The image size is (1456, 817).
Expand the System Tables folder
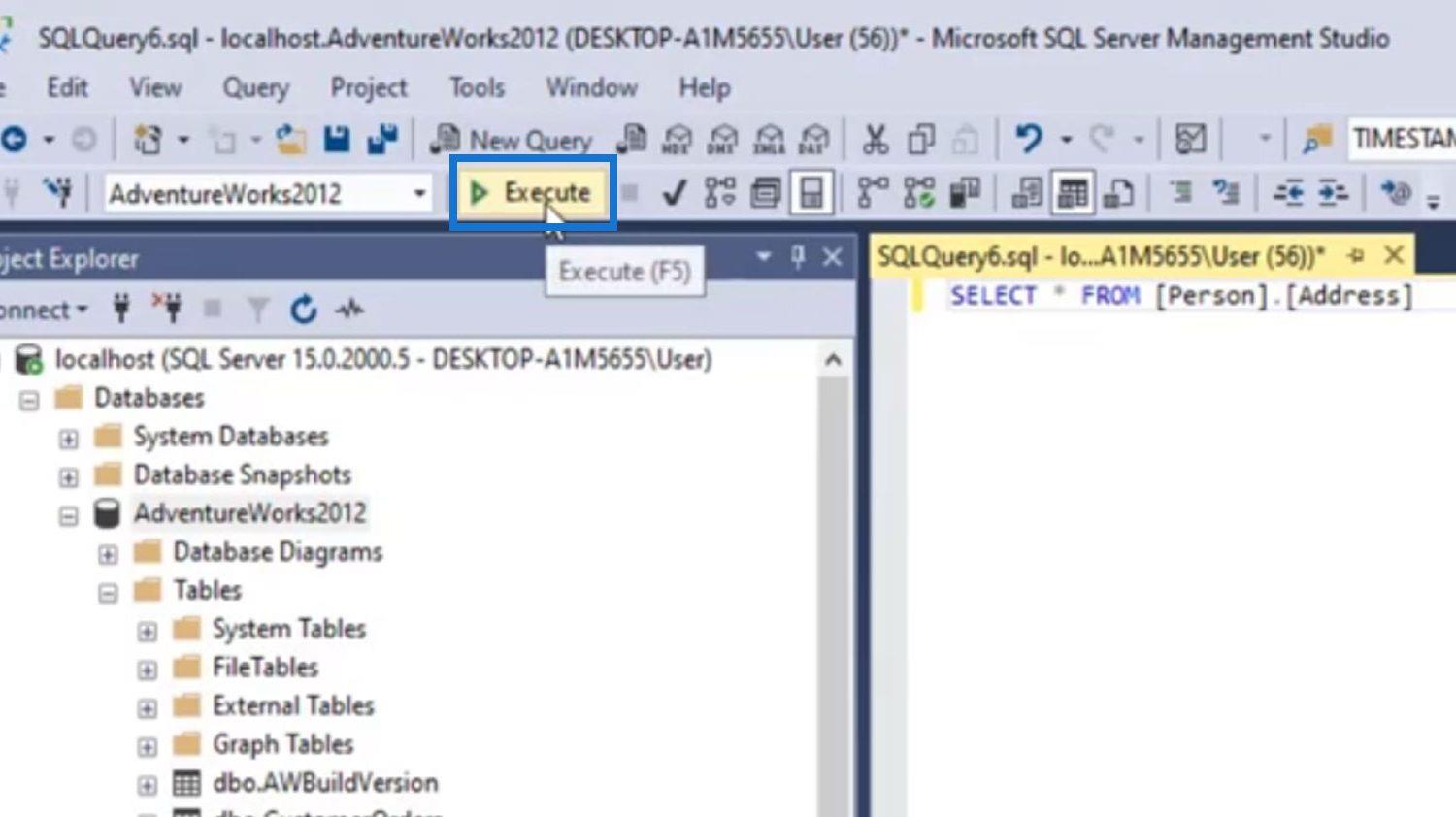point(147,632)
